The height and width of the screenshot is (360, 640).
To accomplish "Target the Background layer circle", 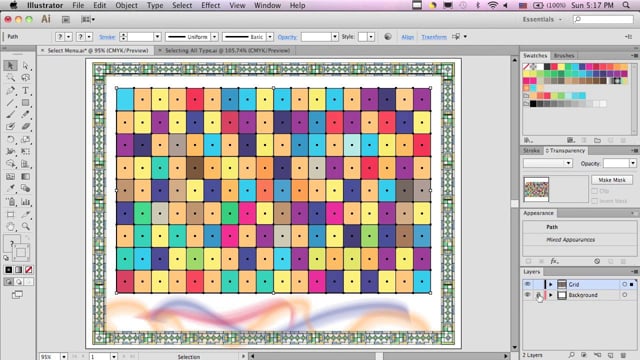I will coord(624,295).
